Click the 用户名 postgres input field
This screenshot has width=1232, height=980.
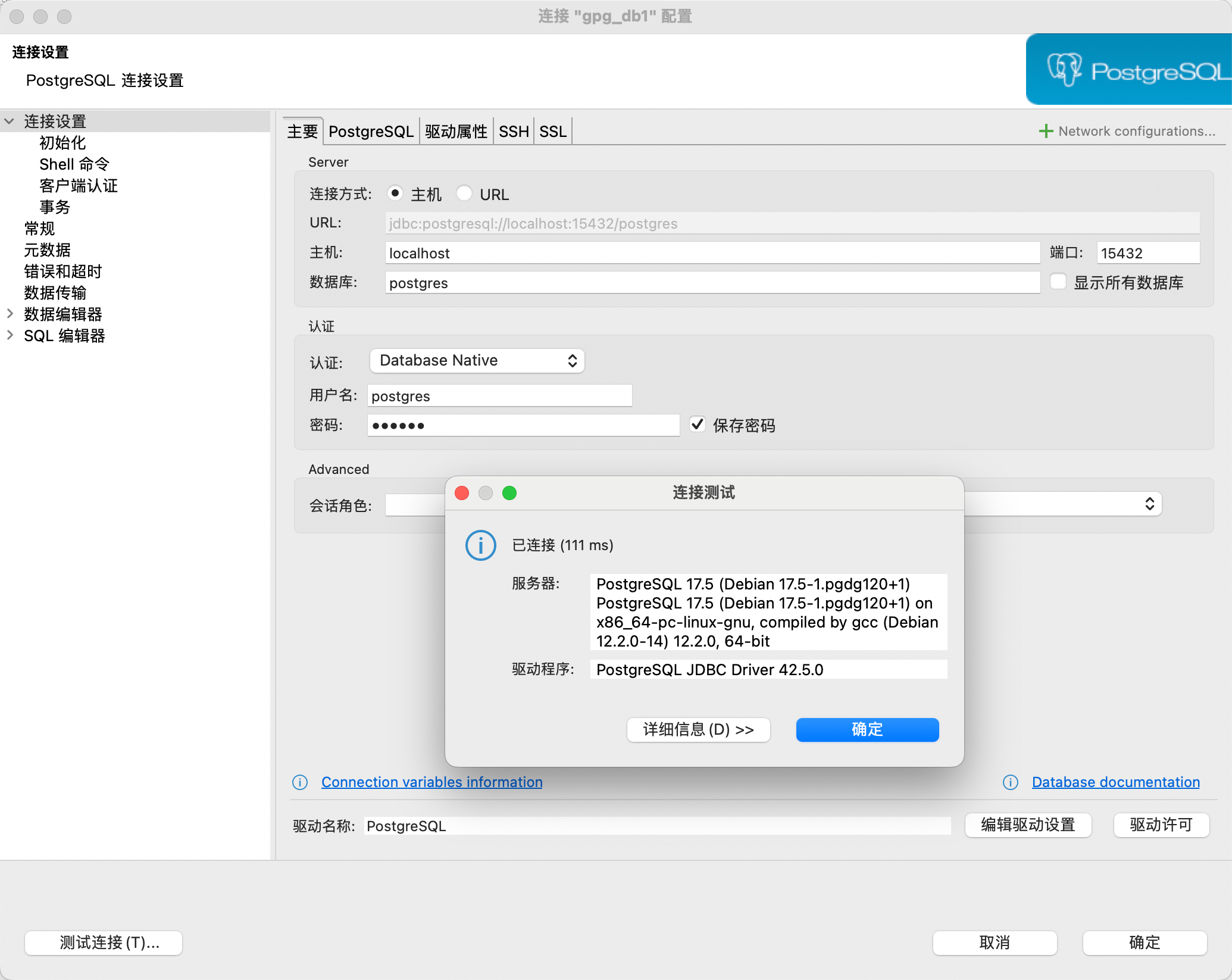pyautogui.click(x=500, y=396)
